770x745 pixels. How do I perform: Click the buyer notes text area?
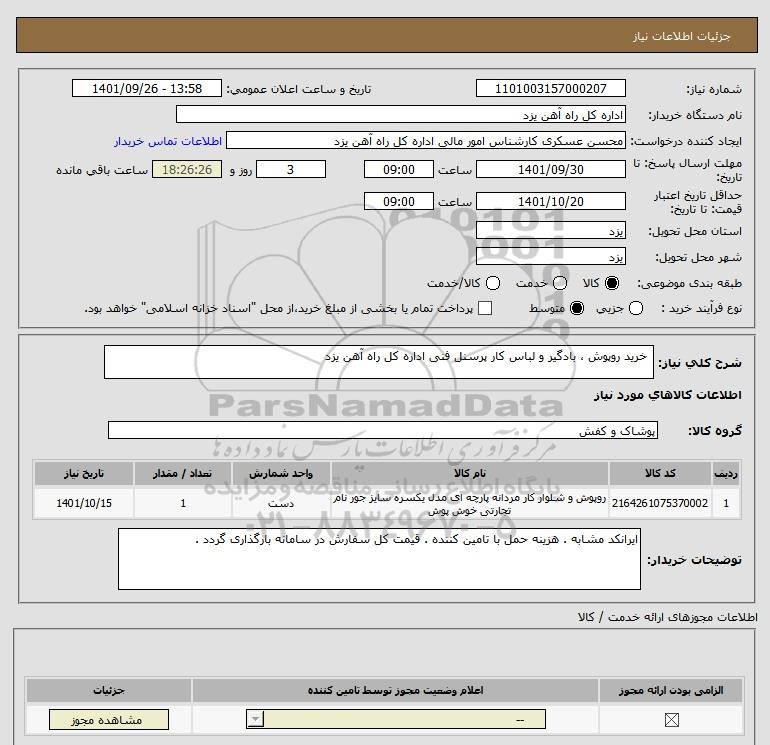tap(379, 559)
